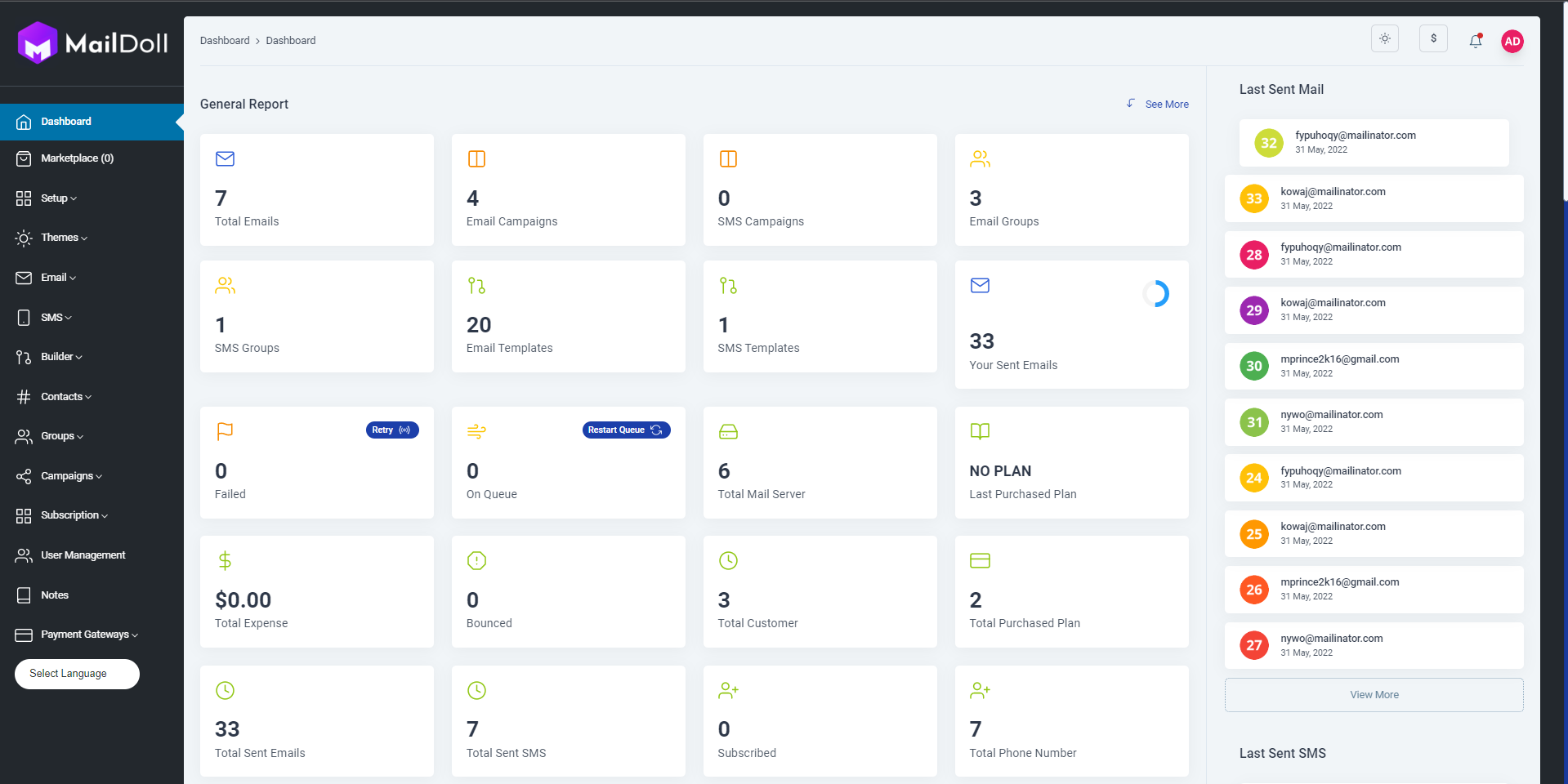Image resolution: width=1568 pixels, height=784 pixels.
Task: Click View More under Last Sent Mail
Action: tap(1374, 695)
